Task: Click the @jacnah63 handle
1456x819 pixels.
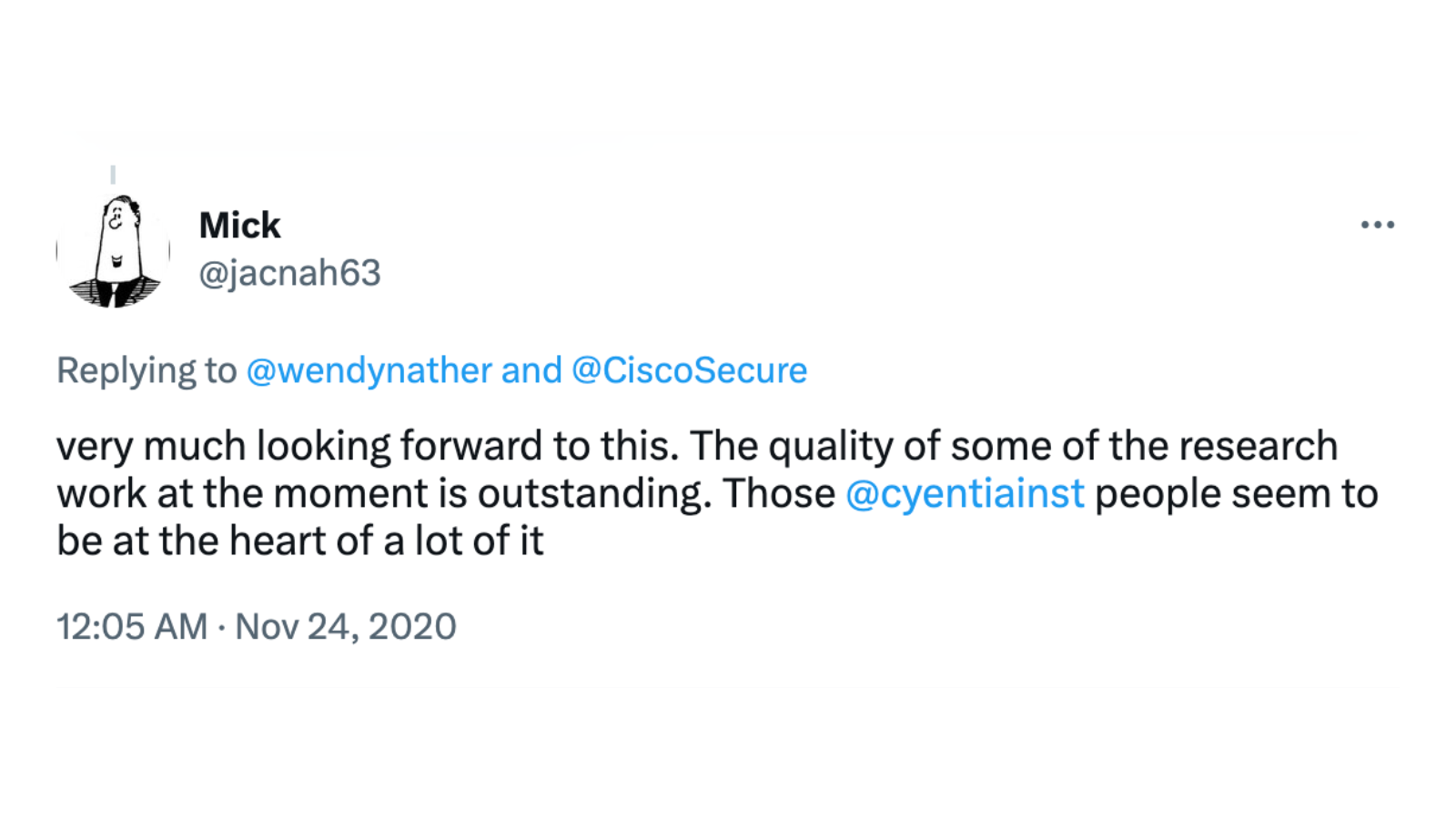Action: [x=289, y=273]
